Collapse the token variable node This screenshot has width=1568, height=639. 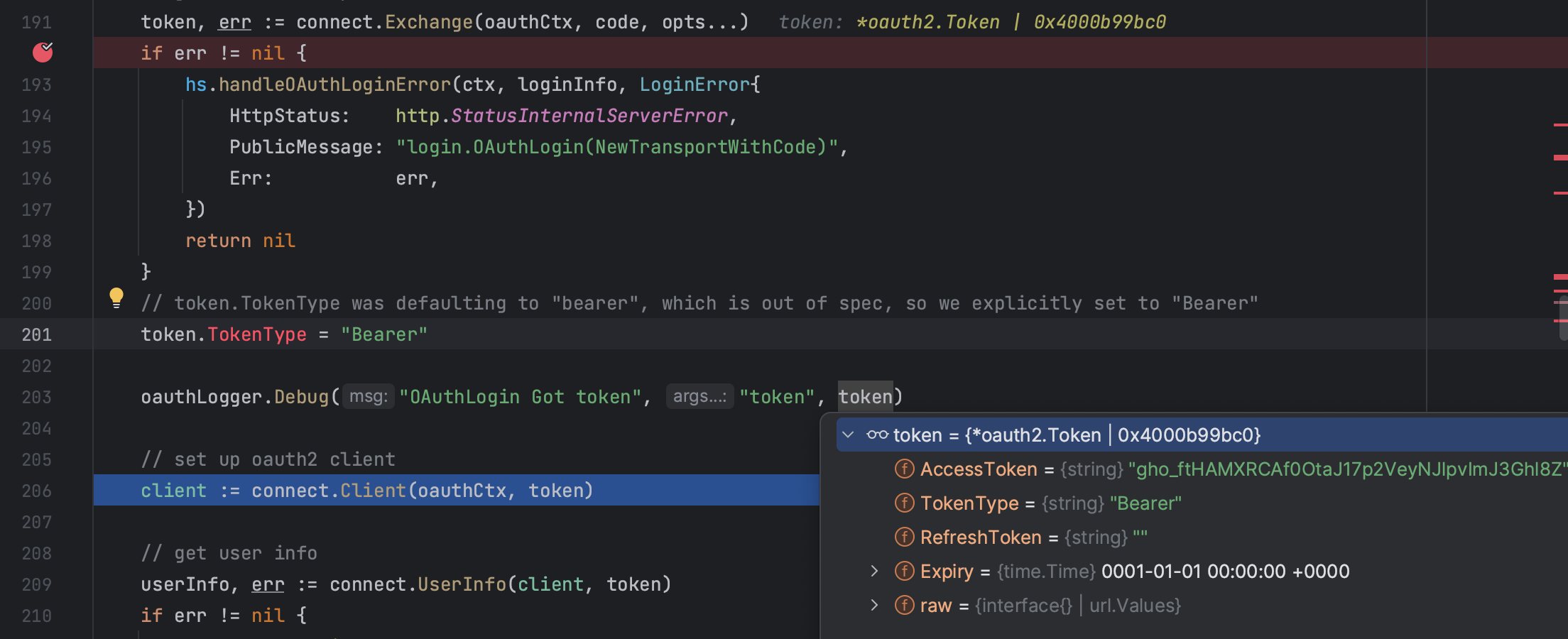coord(848,434)
